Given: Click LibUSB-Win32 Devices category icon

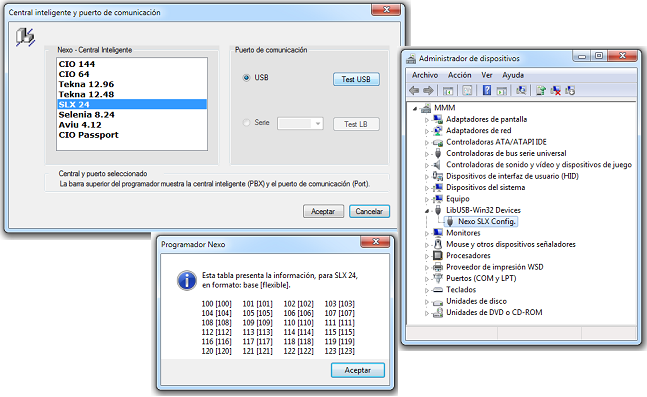Looking at the screenshot, I should coord(438,210).
